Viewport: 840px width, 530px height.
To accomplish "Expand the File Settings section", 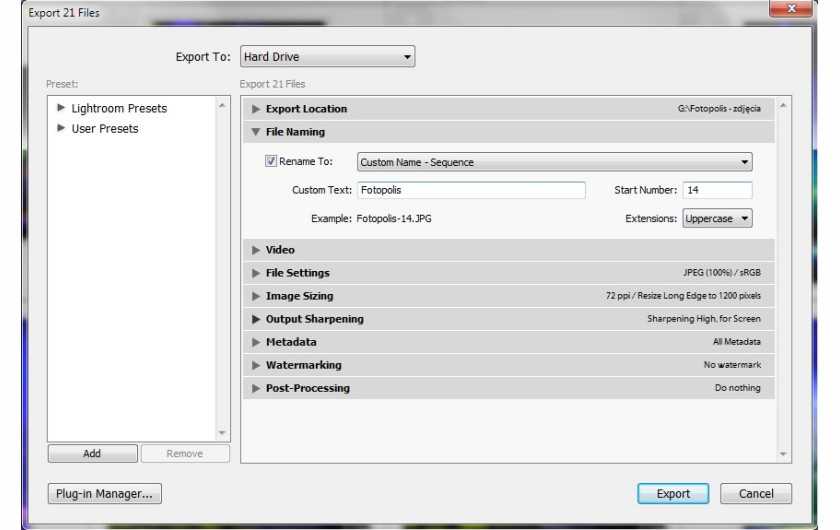I will tap(256, 273).
